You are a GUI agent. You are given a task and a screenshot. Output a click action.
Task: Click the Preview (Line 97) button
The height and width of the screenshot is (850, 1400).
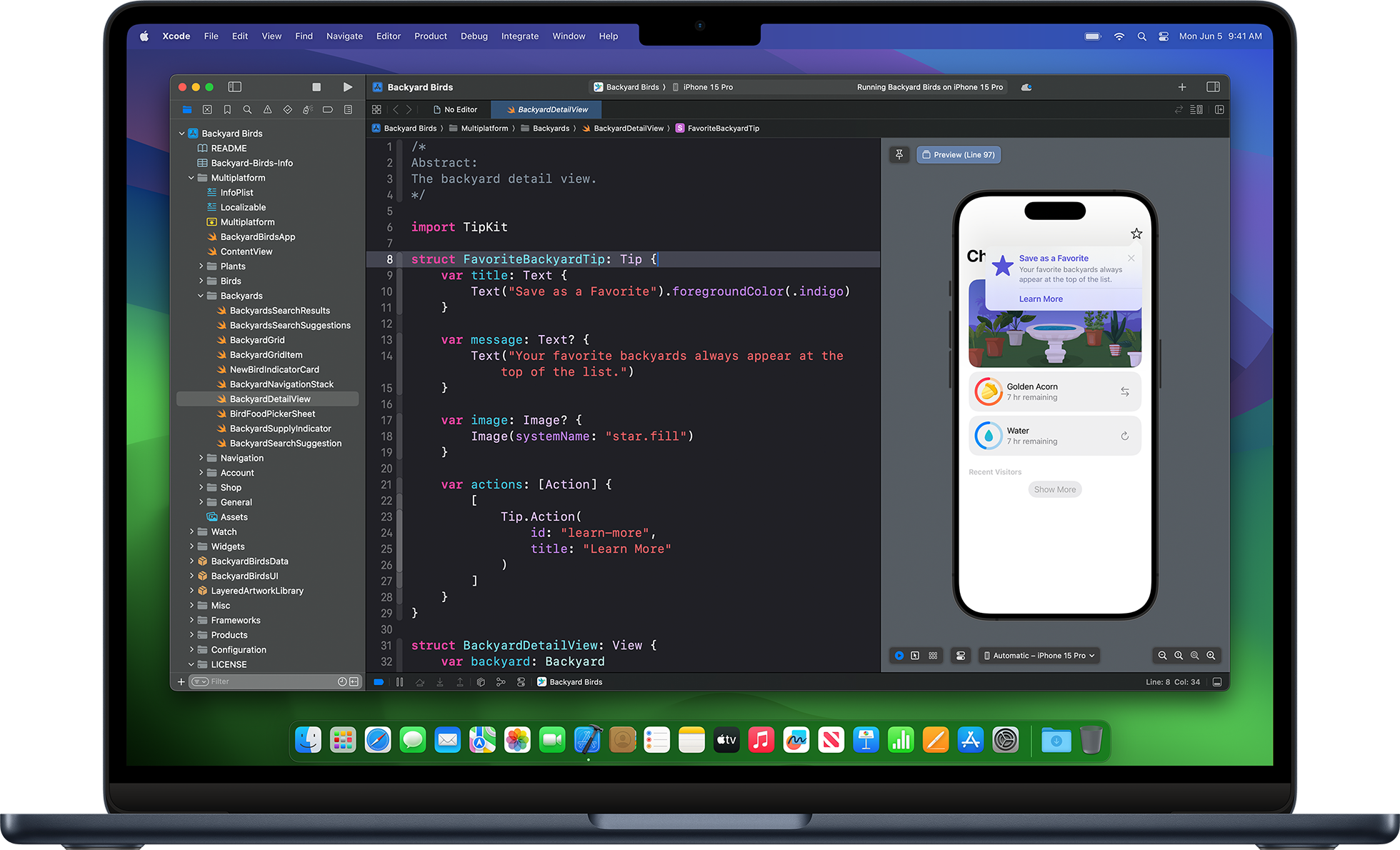coord(959,155)
